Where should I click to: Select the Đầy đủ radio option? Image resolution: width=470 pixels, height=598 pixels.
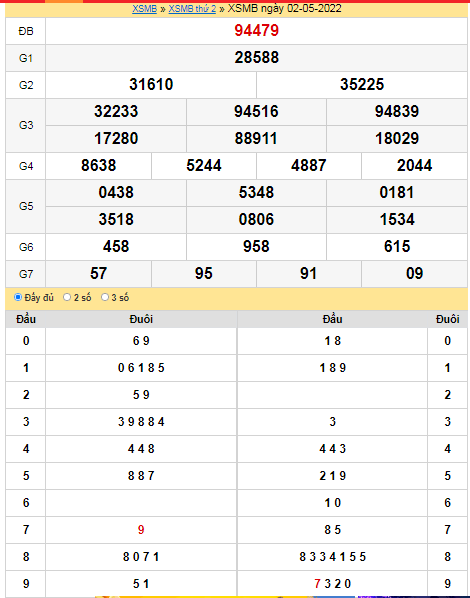(x=18, y=297)
